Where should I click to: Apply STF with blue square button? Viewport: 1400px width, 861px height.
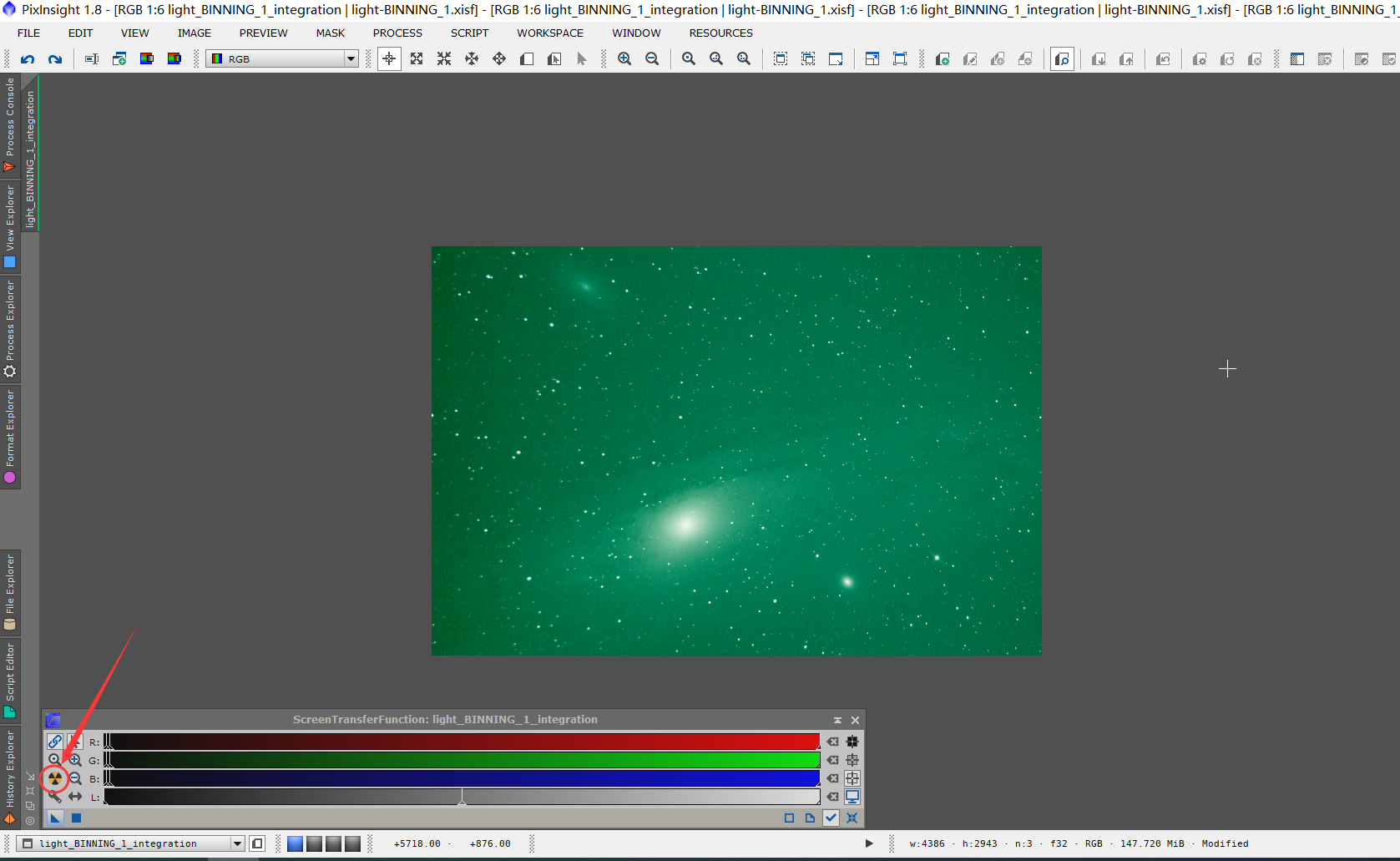click(x=76, y=818)
